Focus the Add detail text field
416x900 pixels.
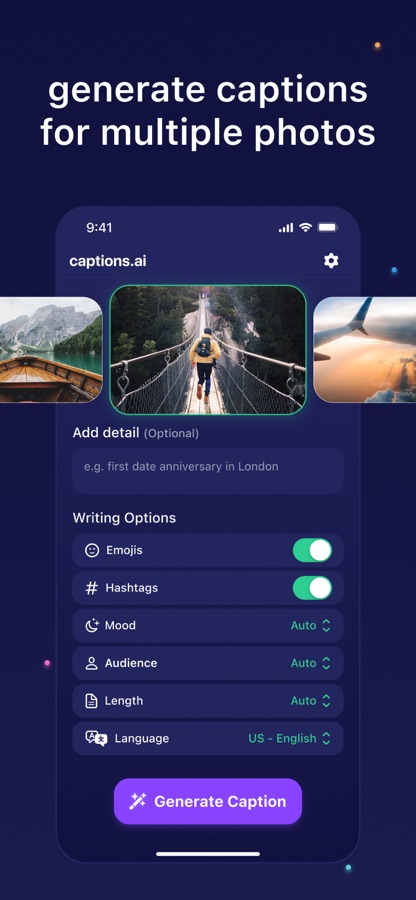(208, 471)
